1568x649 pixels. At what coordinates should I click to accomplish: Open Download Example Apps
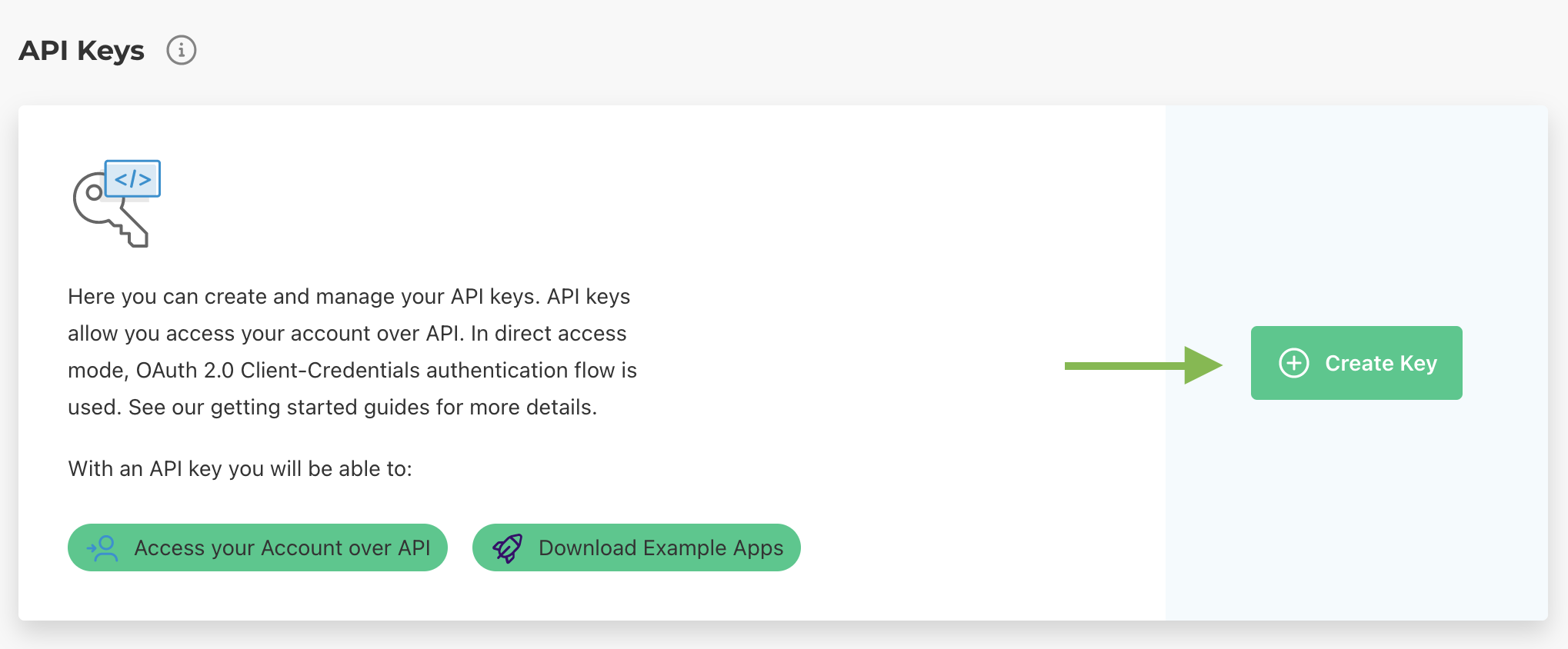(x=636, y=547)
